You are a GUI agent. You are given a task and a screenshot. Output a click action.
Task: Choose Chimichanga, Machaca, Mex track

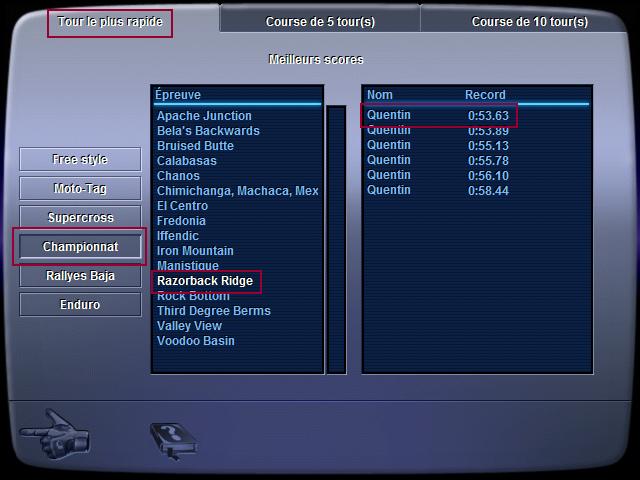coord(238,191)
